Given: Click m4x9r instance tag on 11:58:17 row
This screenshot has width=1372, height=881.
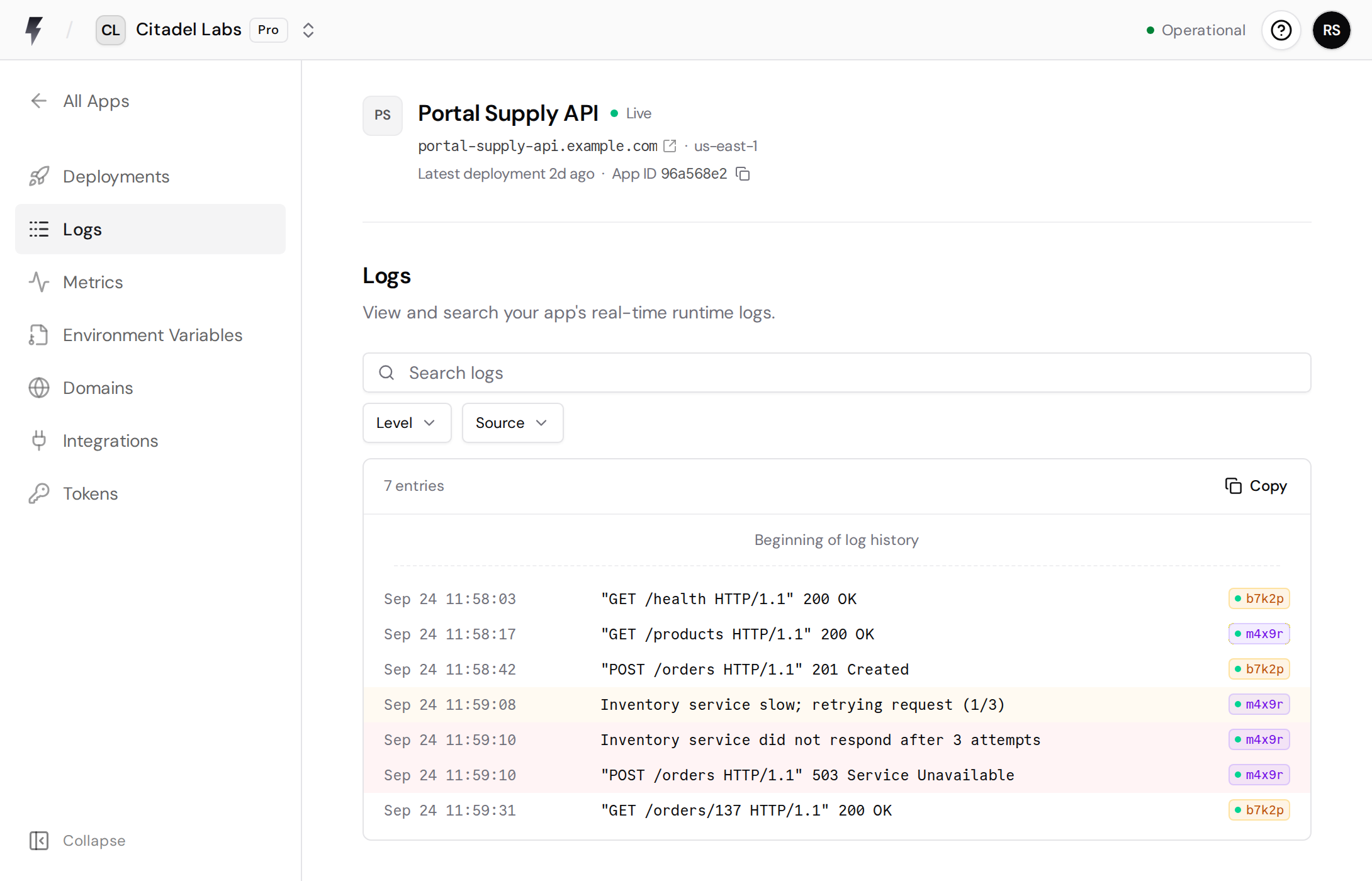Looking at the screenshot, I should click(1259, 634).
